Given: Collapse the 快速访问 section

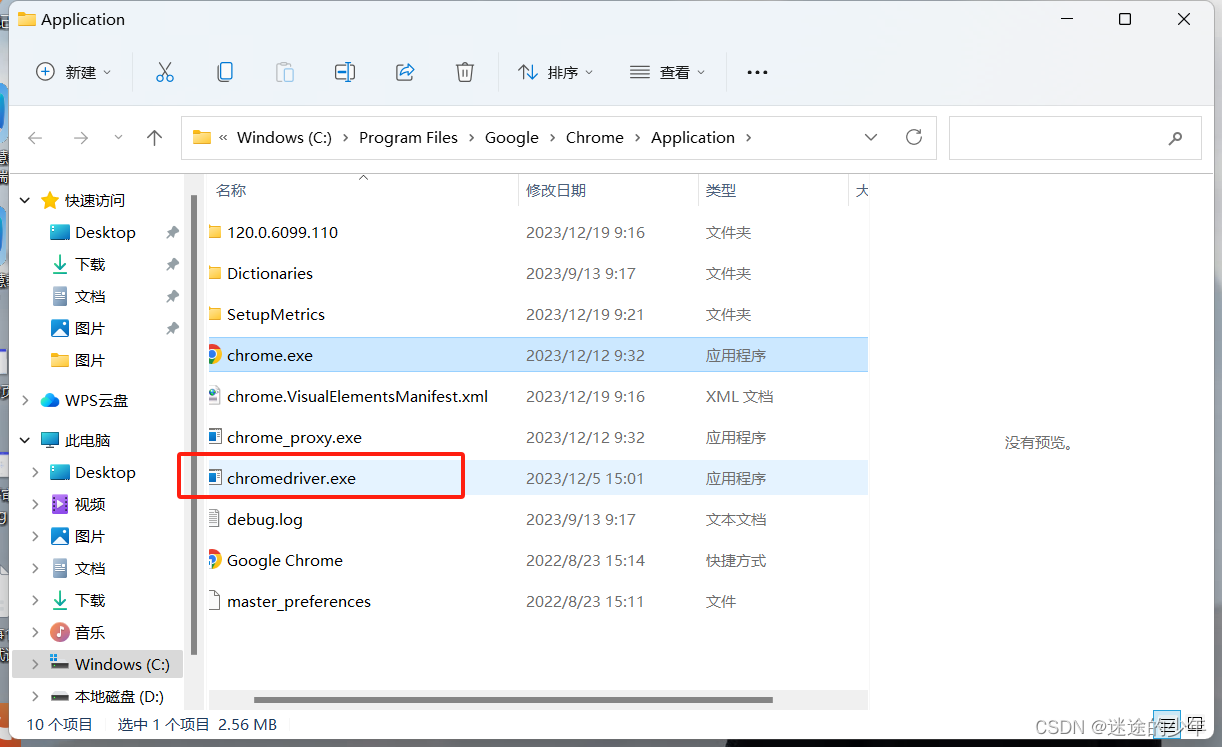Looking at the screenshot, I should [25, 200].
